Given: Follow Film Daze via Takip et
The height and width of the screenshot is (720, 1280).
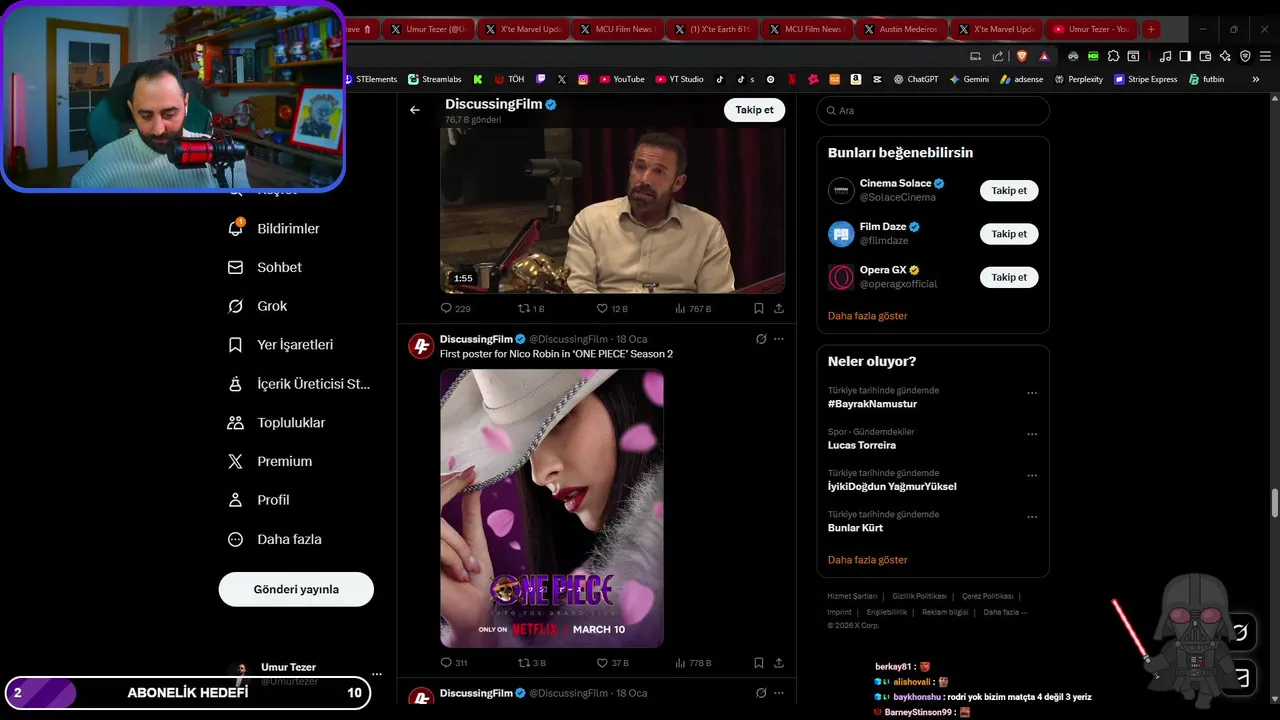Looking at the screenshot, I should click(1009, 234).
